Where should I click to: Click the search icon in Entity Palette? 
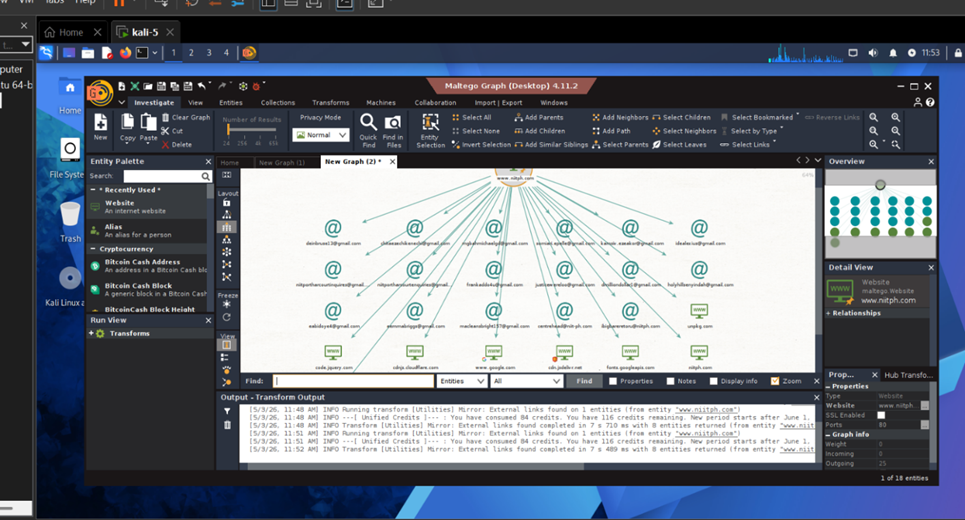click(x=206, y=177)
